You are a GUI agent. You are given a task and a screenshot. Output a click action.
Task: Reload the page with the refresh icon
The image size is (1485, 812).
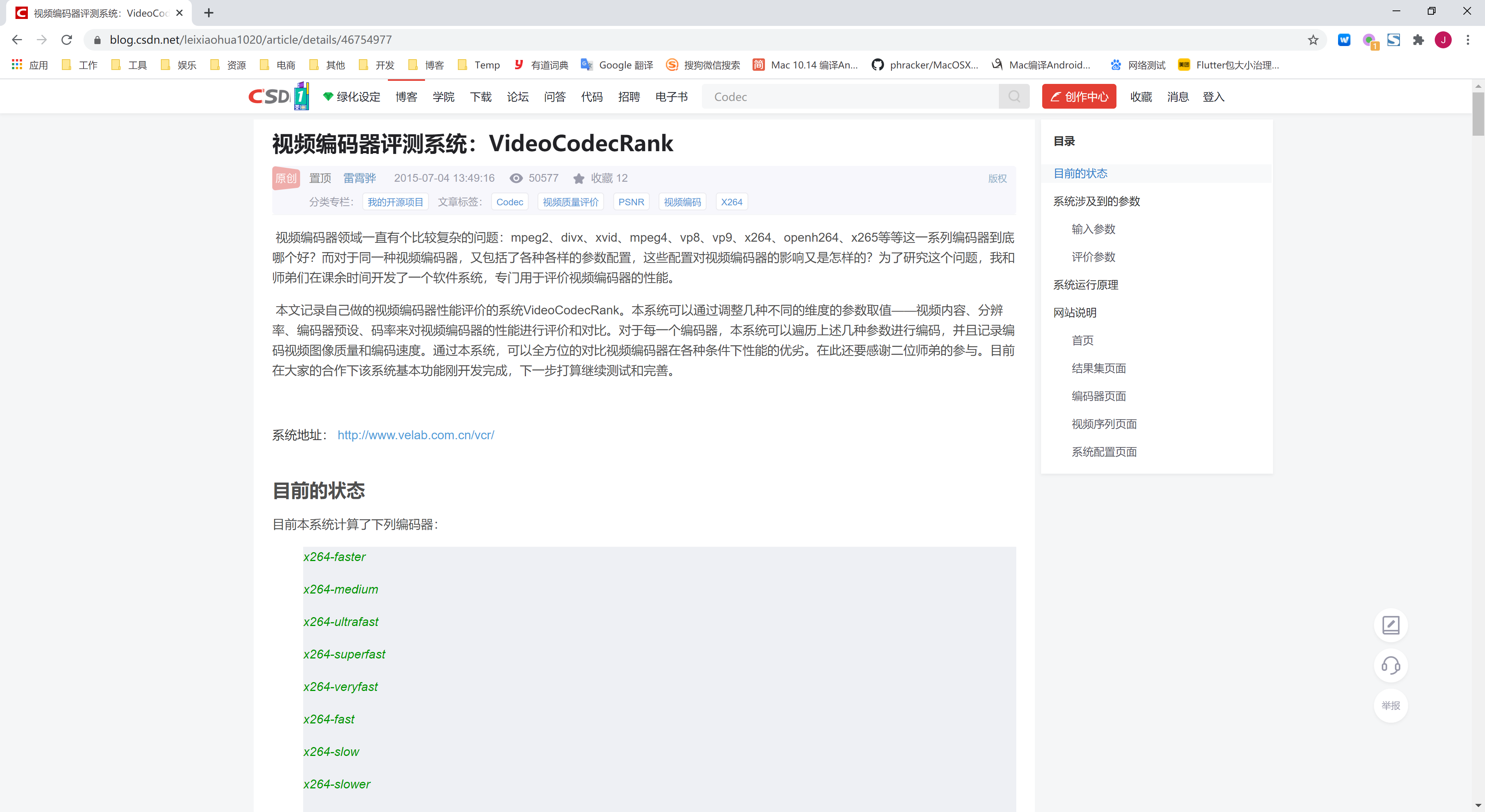(x=66, y=40)
